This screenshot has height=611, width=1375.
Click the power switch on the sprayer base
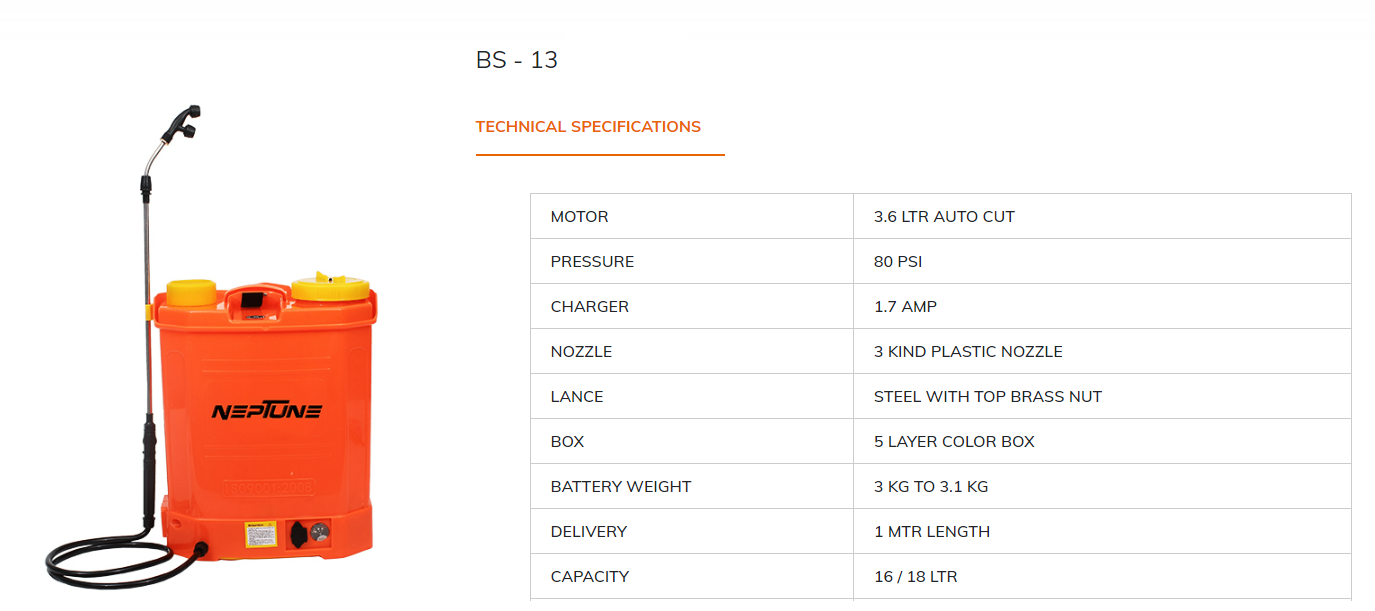coord(297,535)
